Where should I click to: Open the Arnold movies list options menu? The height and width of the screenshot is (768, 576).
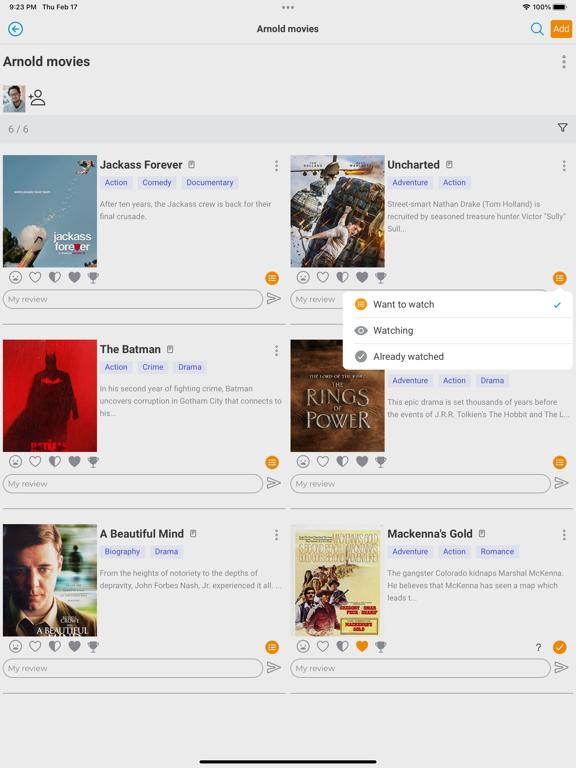(x=564, y=62)
